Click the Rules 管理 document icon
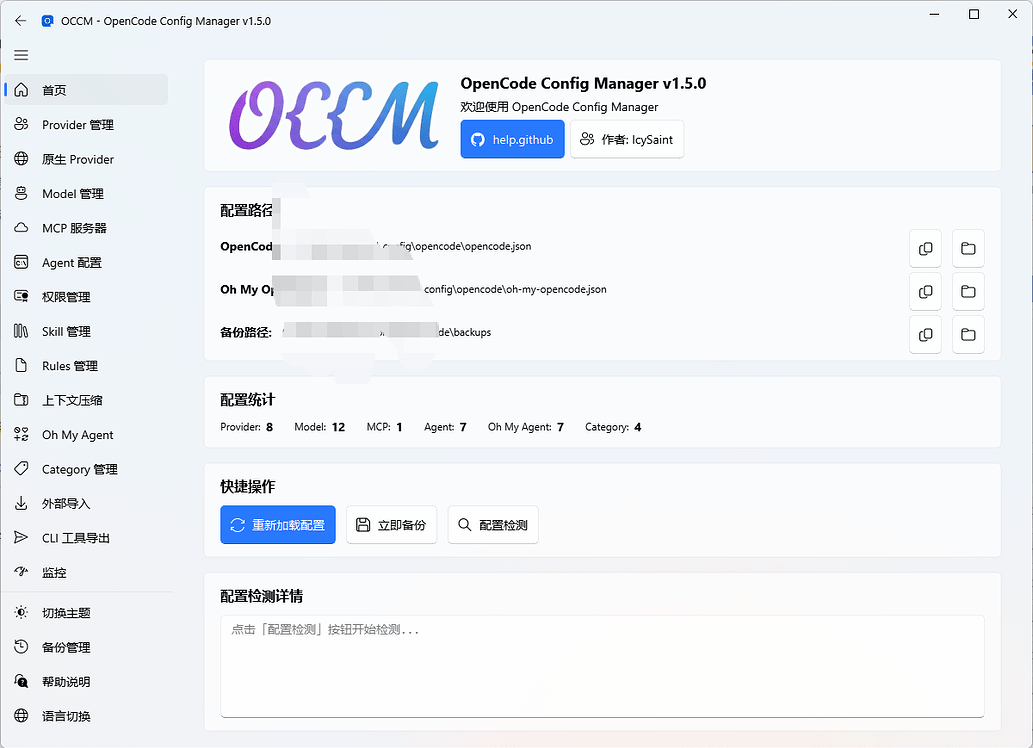 (x=21, y=365)
